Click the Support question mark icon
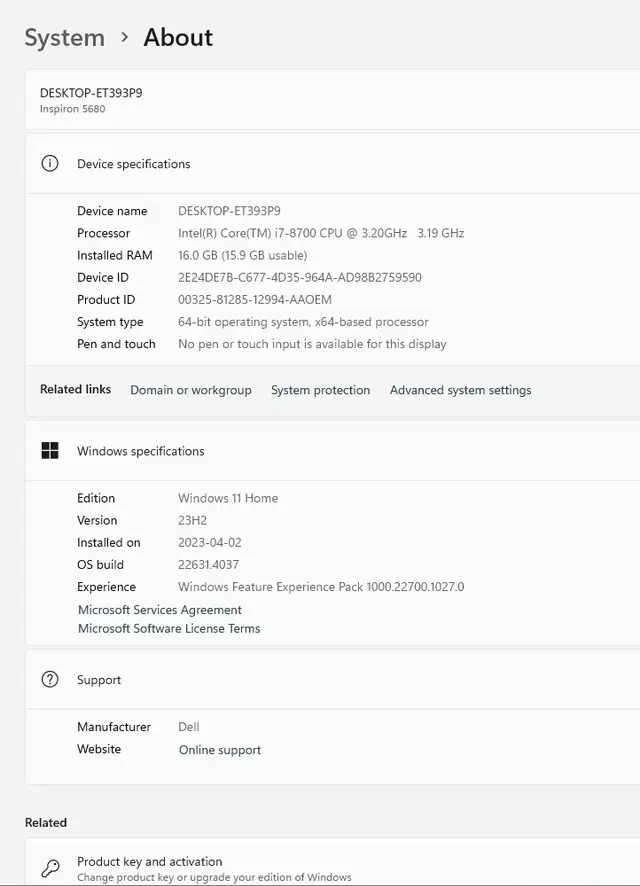640x886 pixels. pyautogui.click(x=50, y=679)
